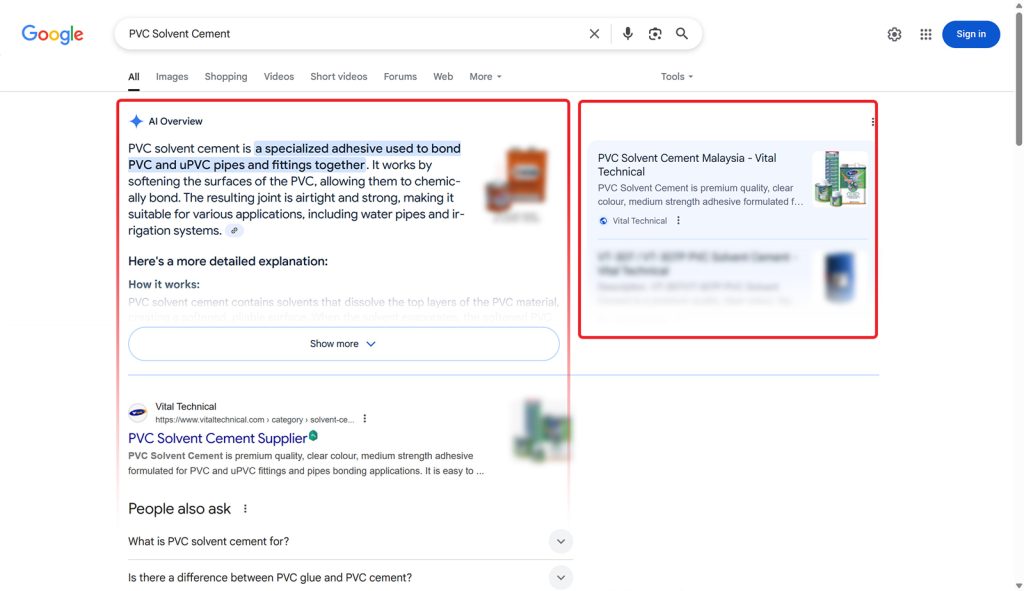Screen dimensions: 1024x591
Task: Click the 'How it works:' subheading
Action: [x=164, y=284]
